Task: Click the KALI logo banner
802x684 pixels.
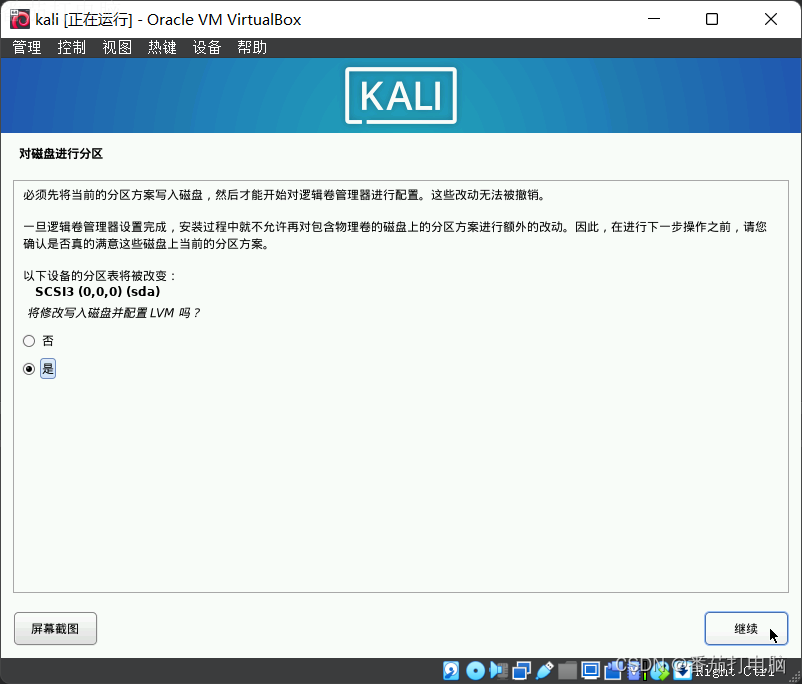Action: tap(401, 96)
